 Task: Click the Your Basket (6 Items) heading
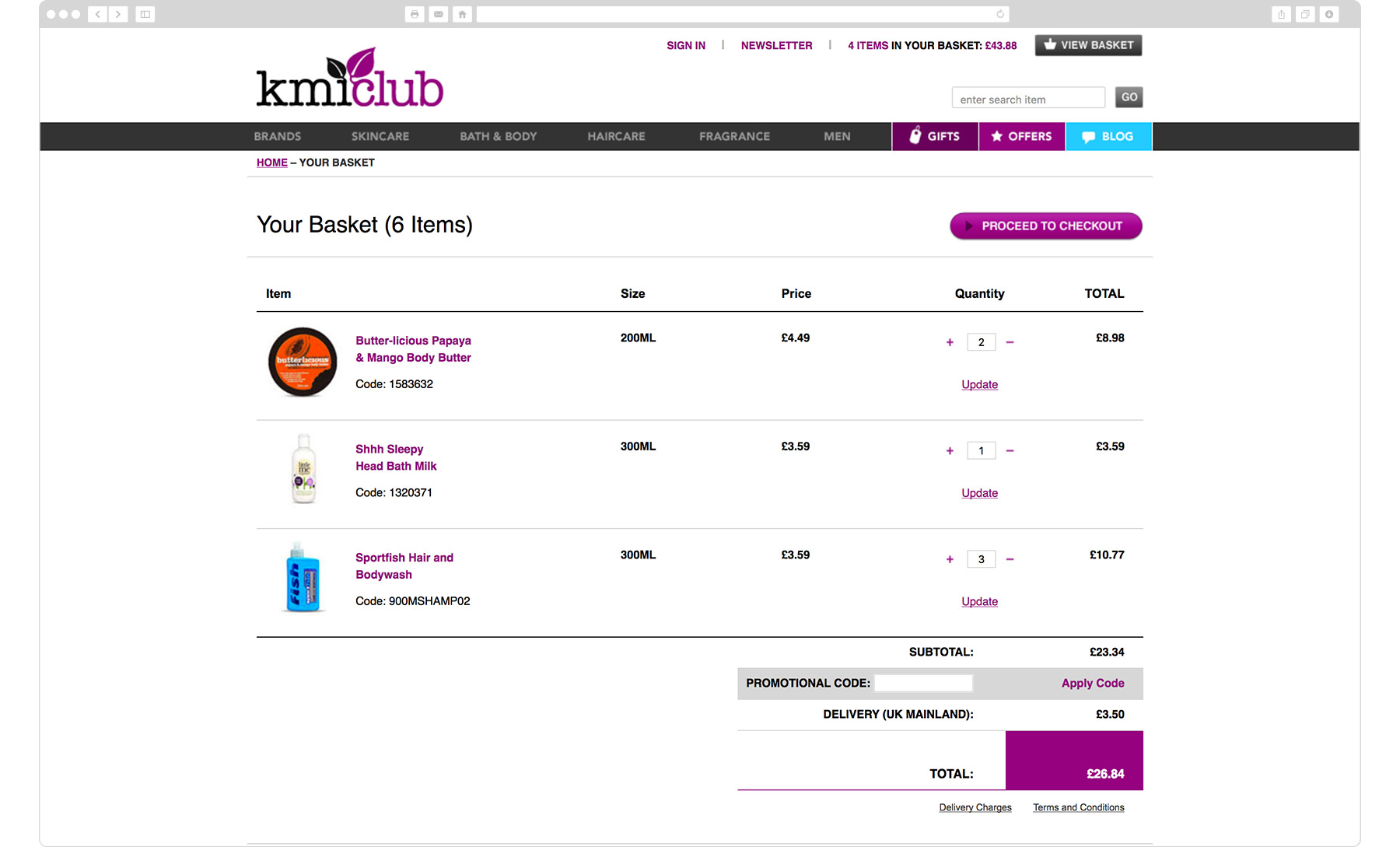point(365,225)
